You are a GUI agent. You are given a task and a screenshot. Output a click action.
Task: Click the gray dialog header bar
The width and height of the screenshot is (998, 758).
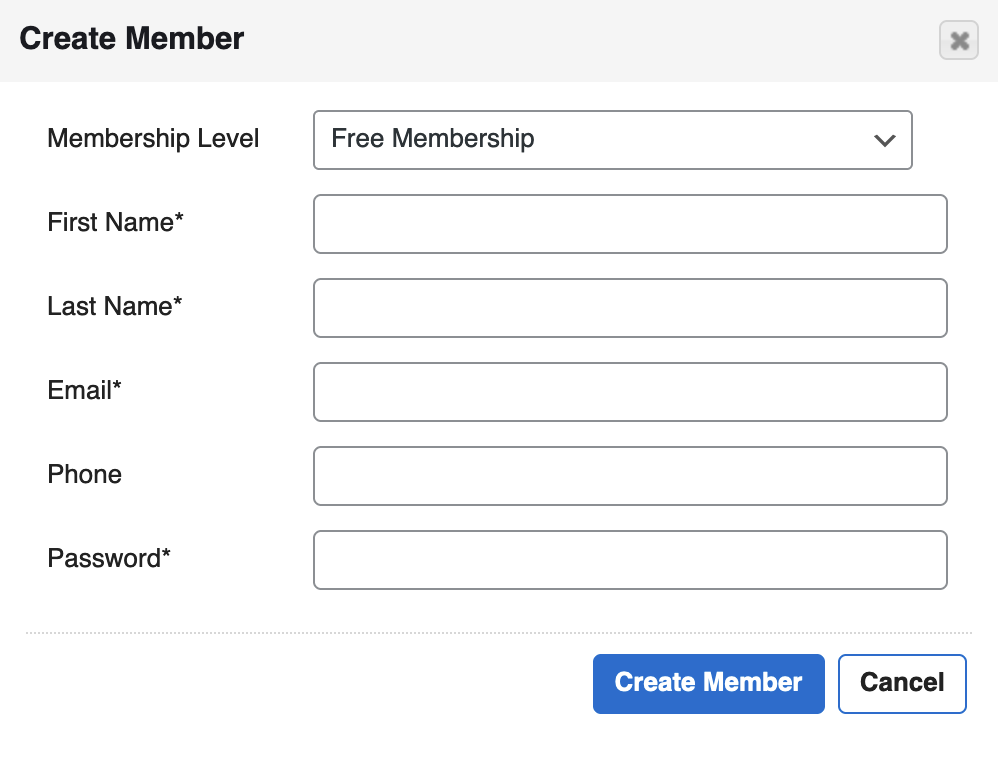[x=499, y=41]
